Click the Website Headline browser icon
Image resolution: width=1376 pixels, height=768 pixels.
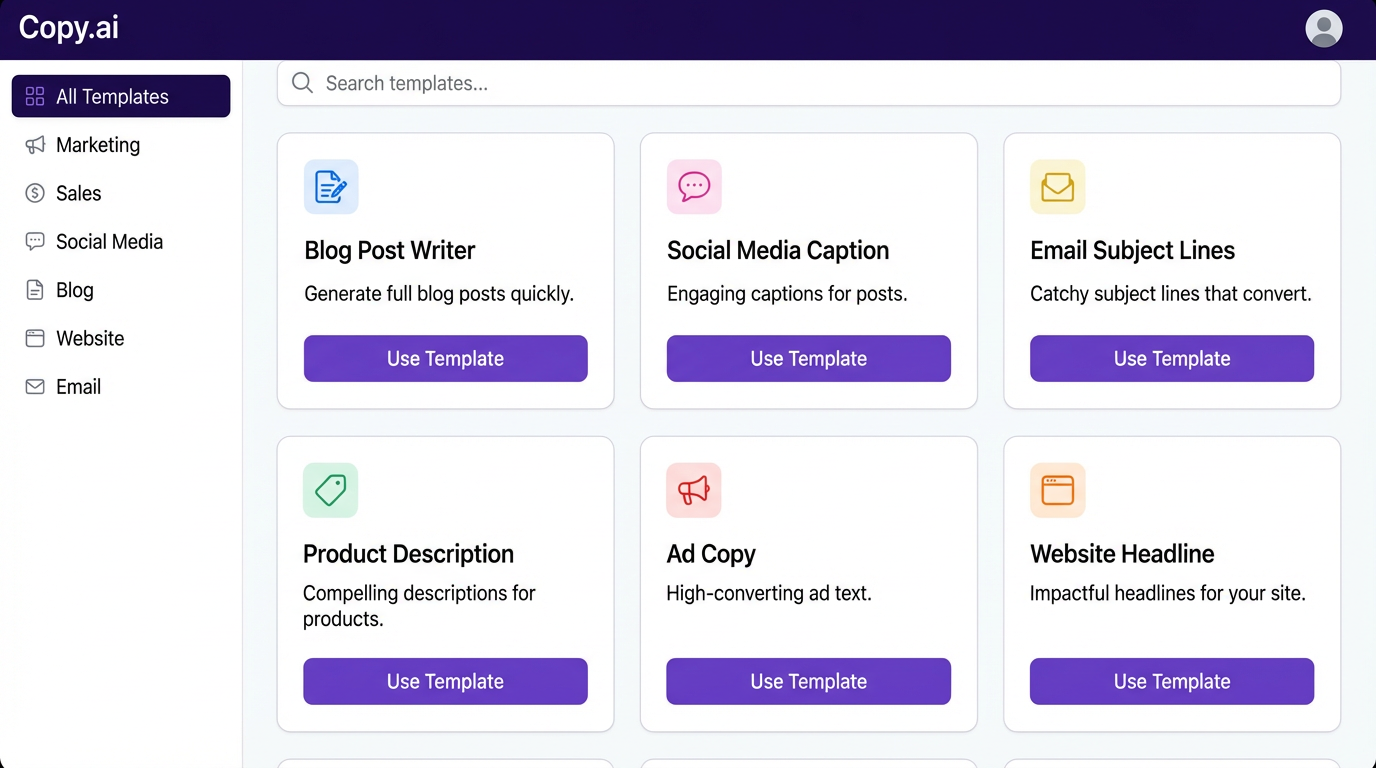(x=1057, y=490)
